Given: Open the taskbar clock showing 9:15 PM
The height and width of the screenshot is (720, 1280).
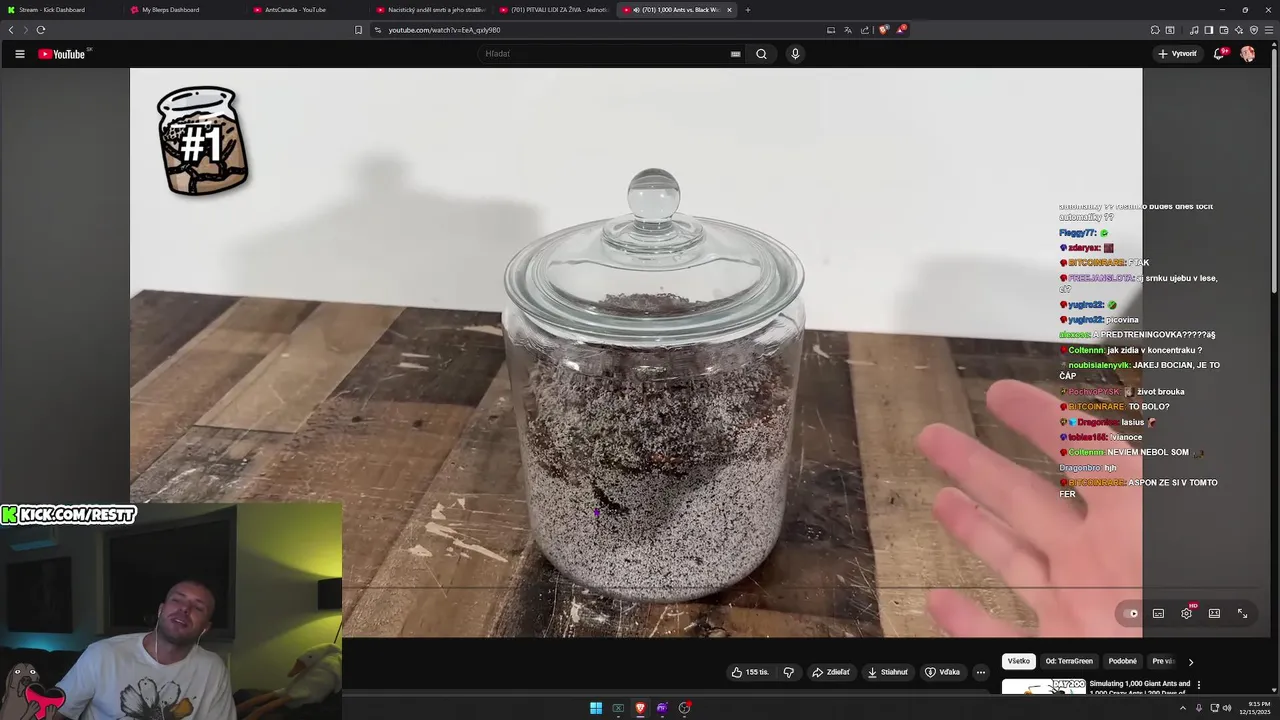Looking at the screenshot, I should pos(1255,708).
